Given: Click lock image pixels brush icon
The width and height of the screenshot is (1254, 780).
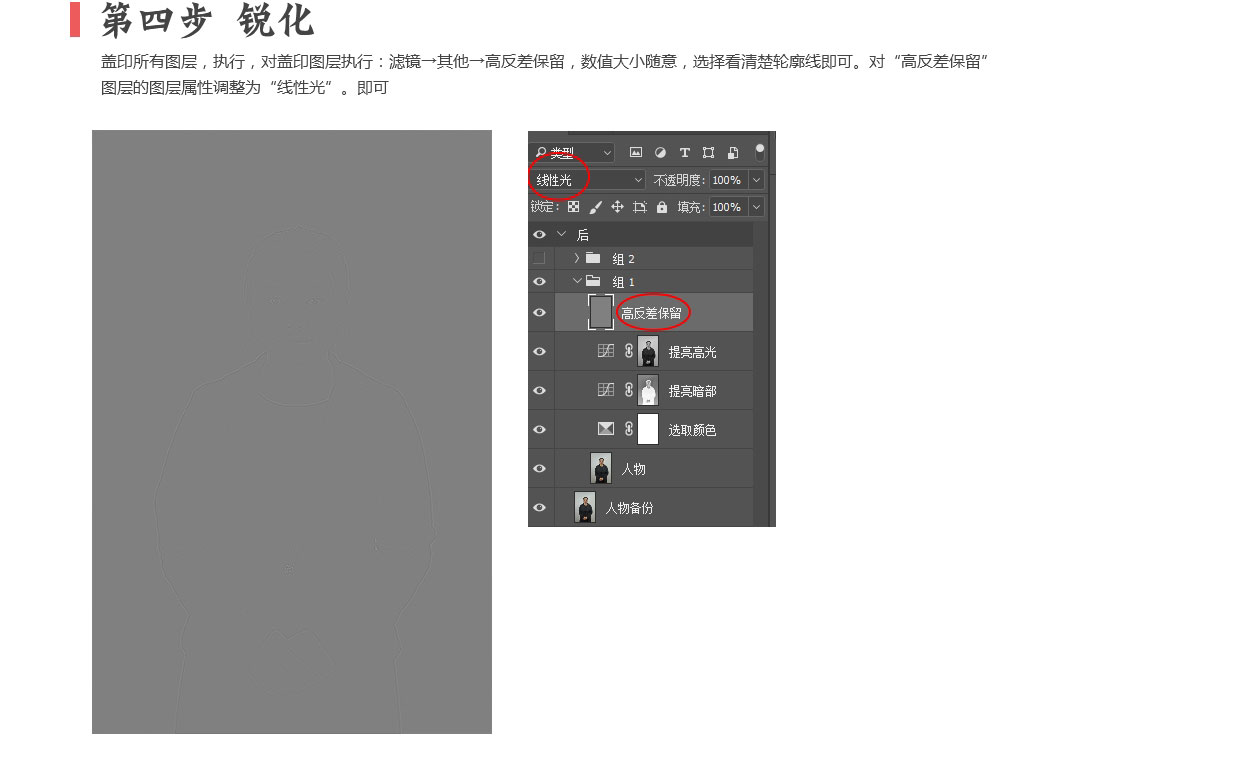Looking at the screenshot, I should point(595,207).
